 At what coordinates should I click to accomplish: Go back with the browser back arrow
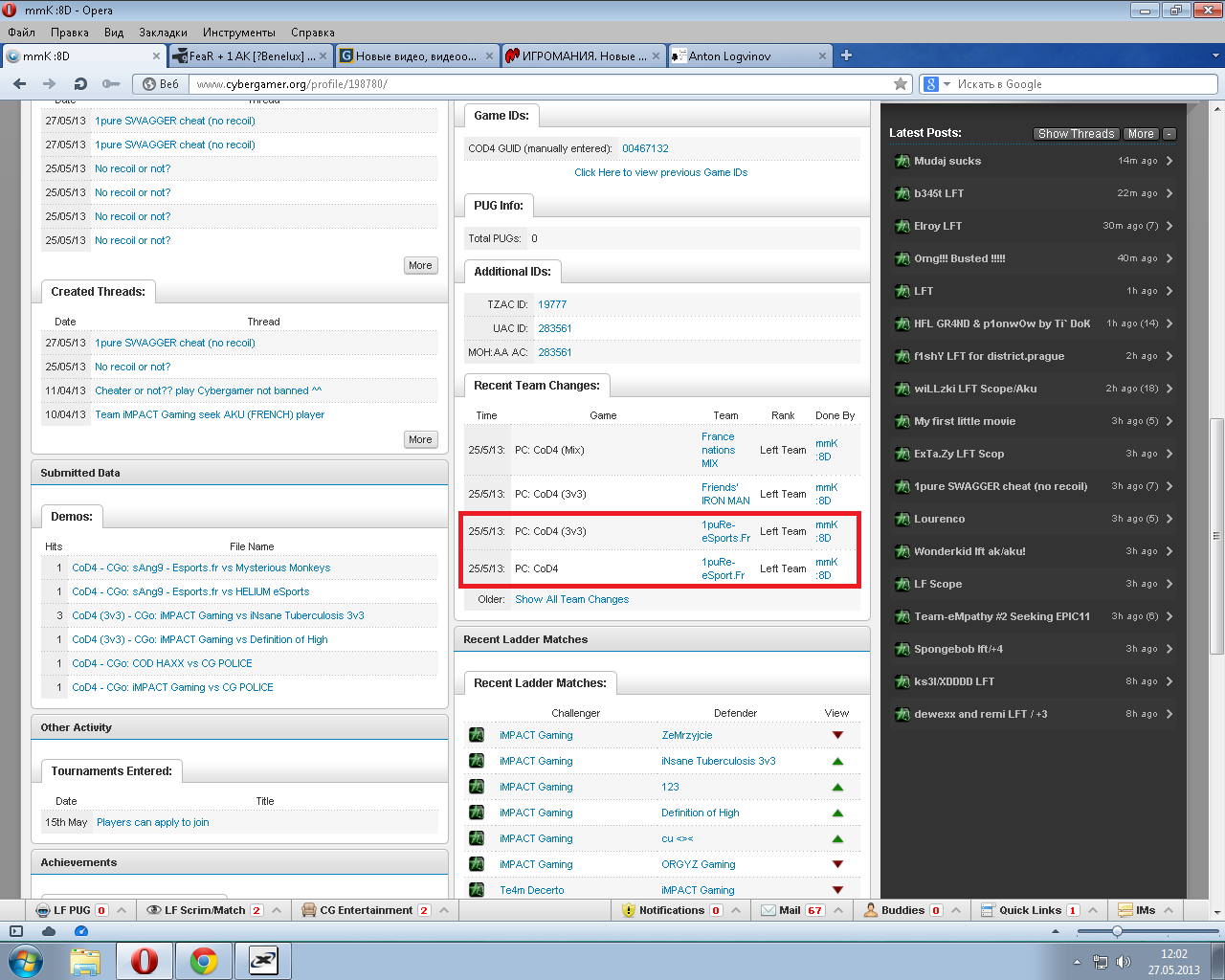[19, 83]
